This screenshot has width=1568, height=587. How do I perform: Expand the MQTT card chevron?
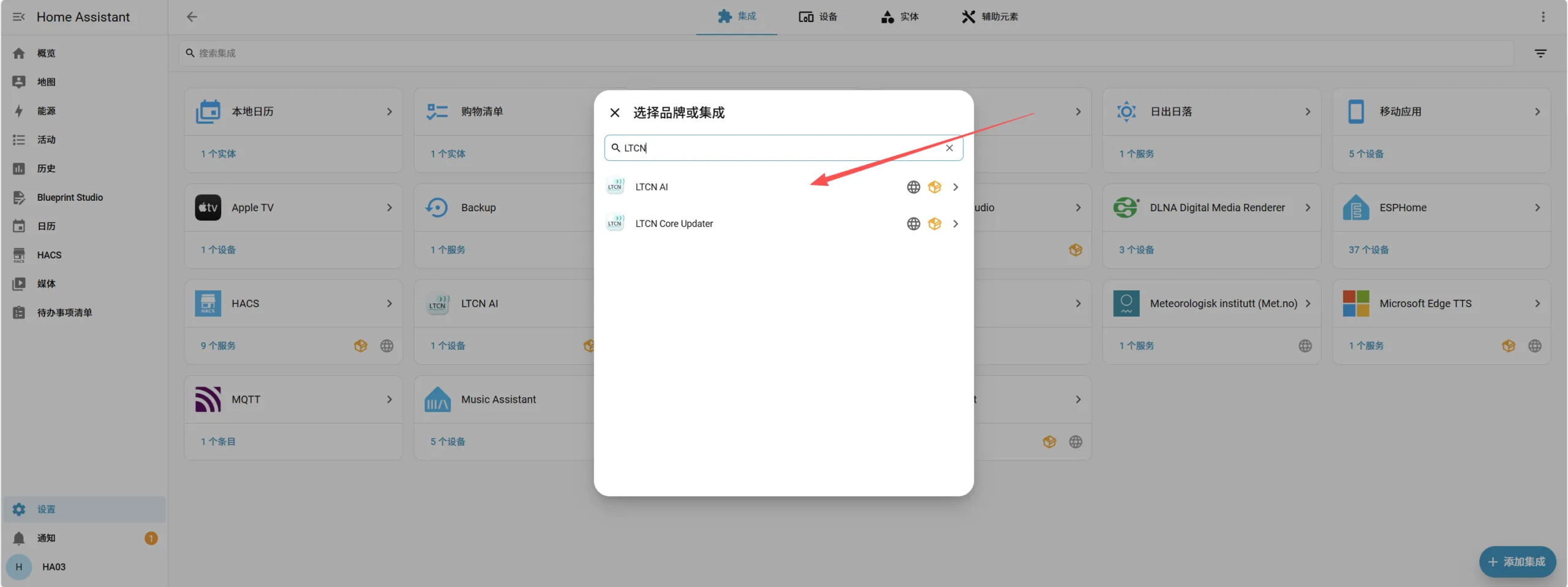pos(389,399)
